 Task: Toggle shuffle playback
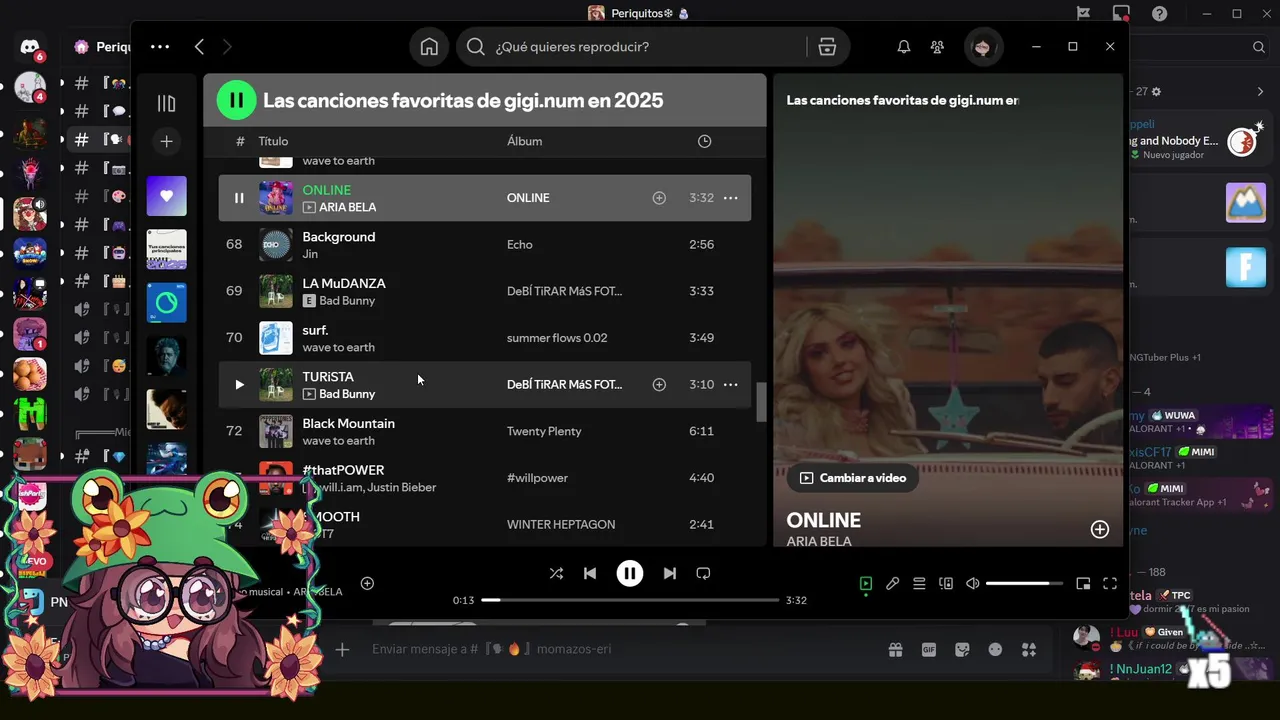pos(556,573)
